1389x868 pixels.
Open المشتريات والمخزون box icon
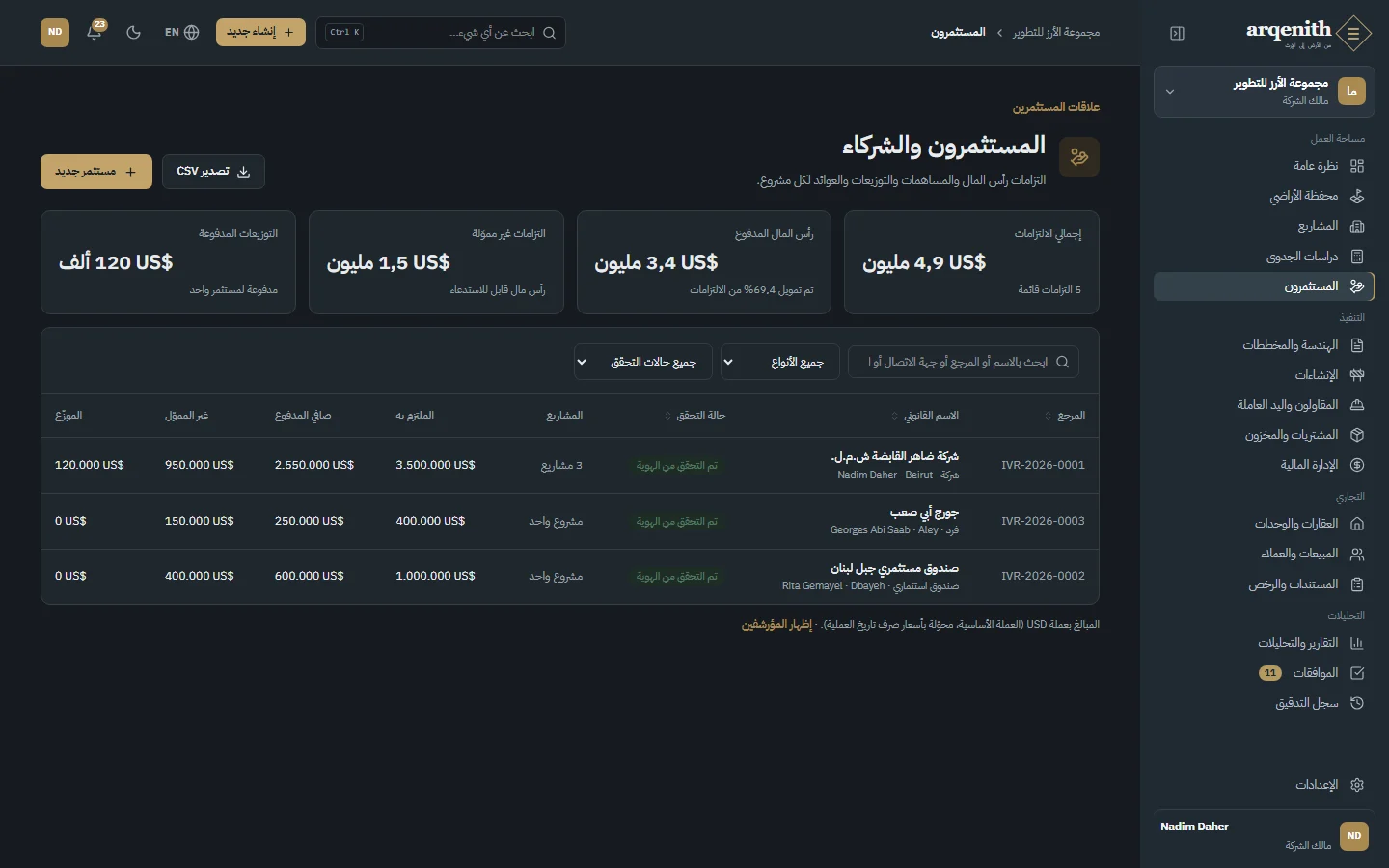tap(1357, 435)
